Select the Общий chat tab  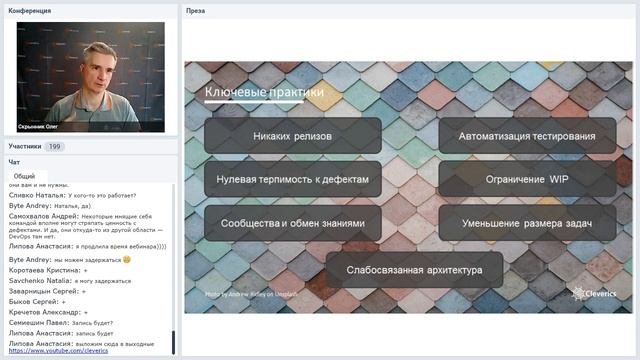click(x=24, y=176)
